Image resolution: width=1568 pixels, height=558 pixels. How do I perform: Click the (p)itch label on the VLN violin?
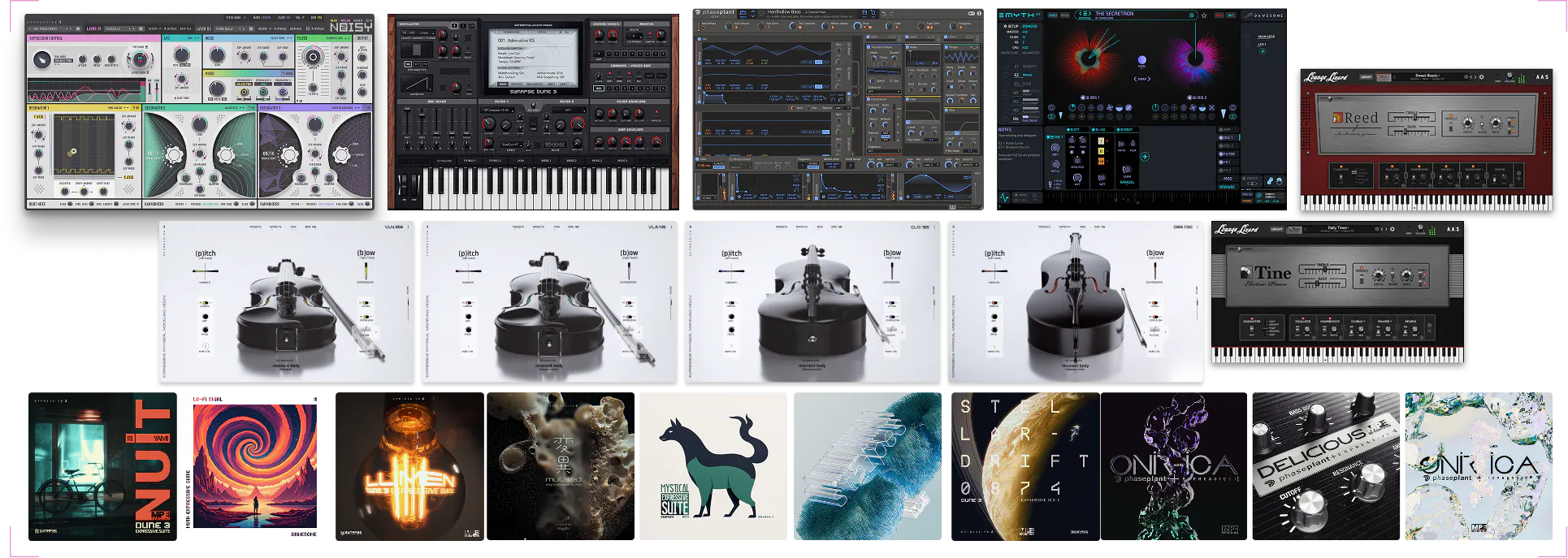coord(206,253)
